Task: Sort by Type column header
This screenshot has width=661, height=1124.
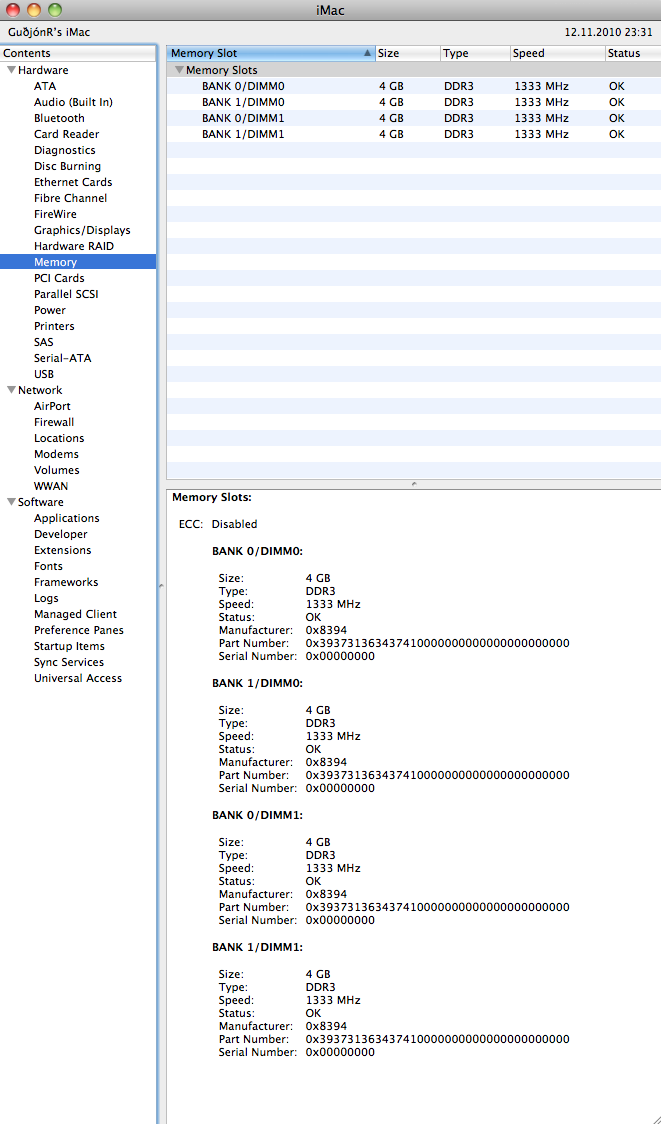Action: click(475, 53)
